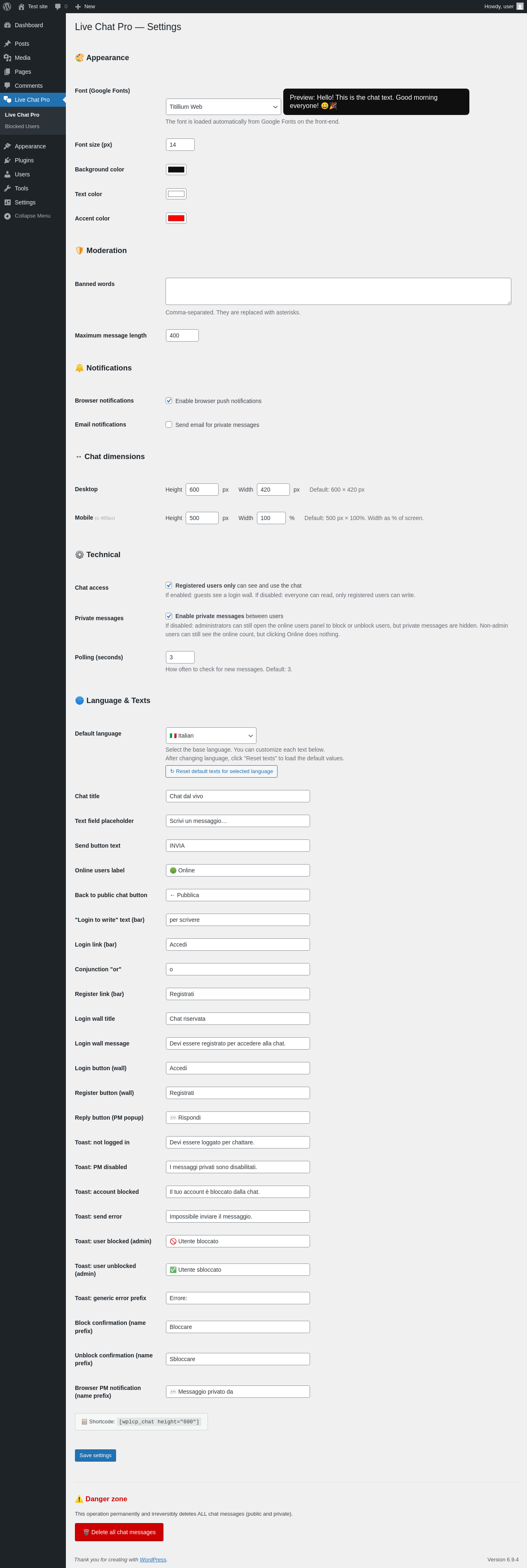Untick Registered users only checkbox
527x1568 pixels.
(x=169, y=586)
